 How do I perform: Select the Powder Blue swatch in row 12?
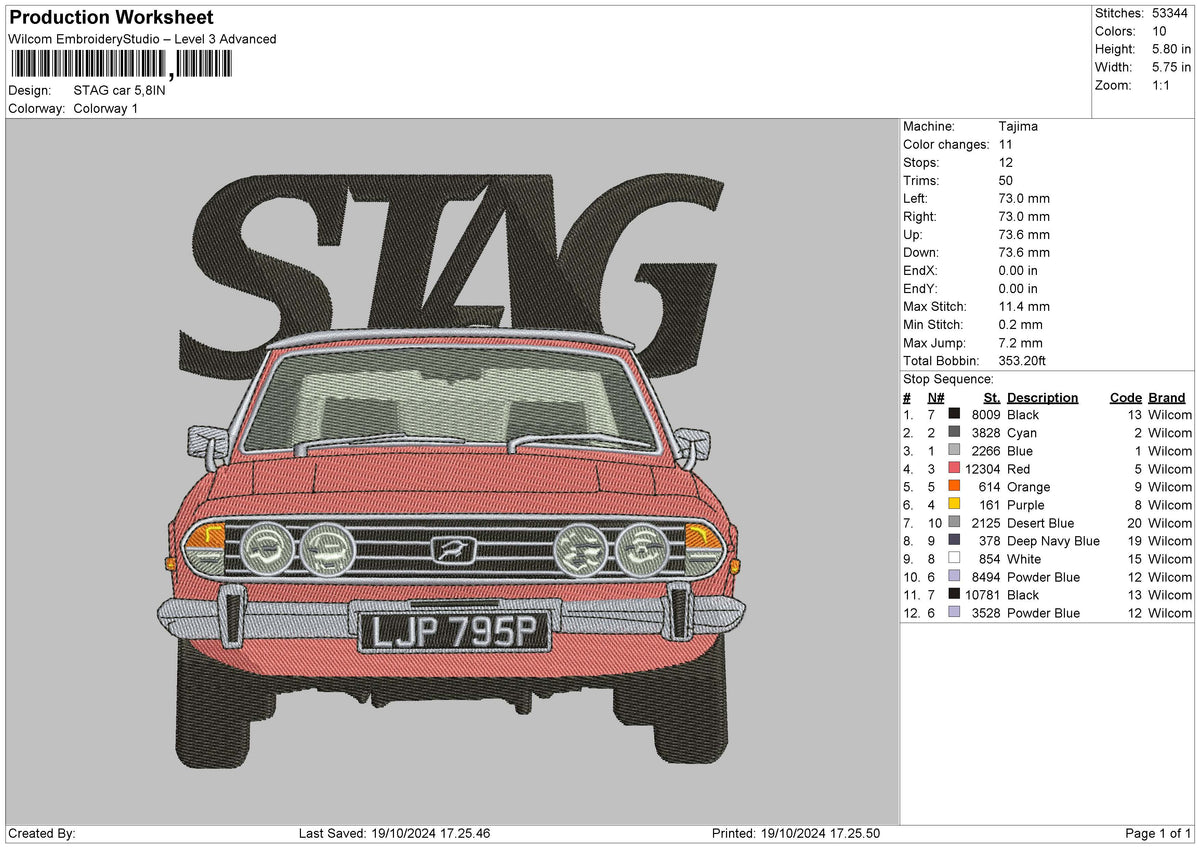coord(954,613)
